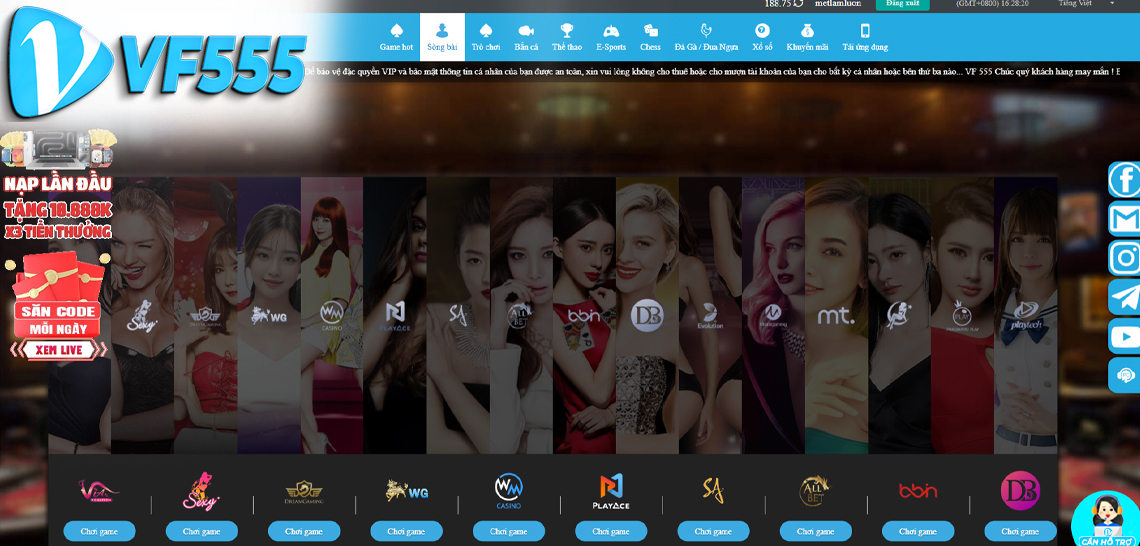Click Chơi game under the WM Casino logo
This screenshot has width=1140, height=546.
click(x=509, y=531)
